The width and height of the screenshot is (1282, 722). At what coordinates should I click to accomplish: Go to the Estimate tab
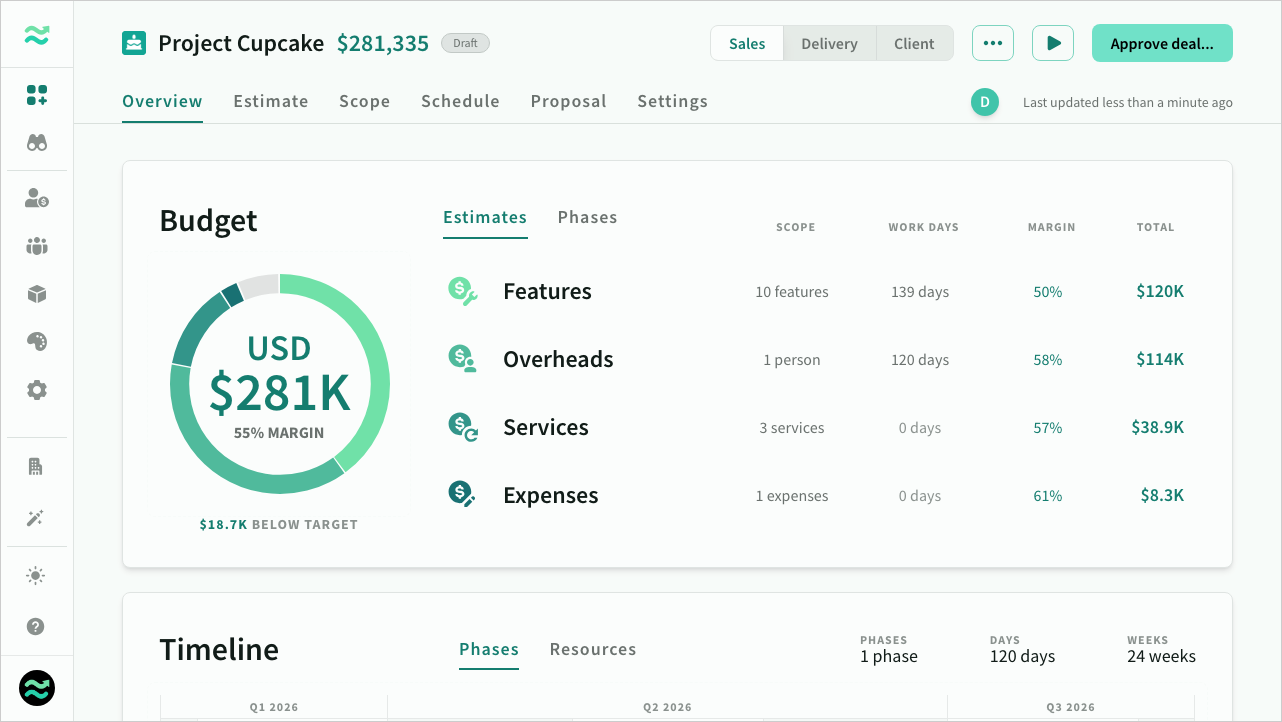point(271,101)
